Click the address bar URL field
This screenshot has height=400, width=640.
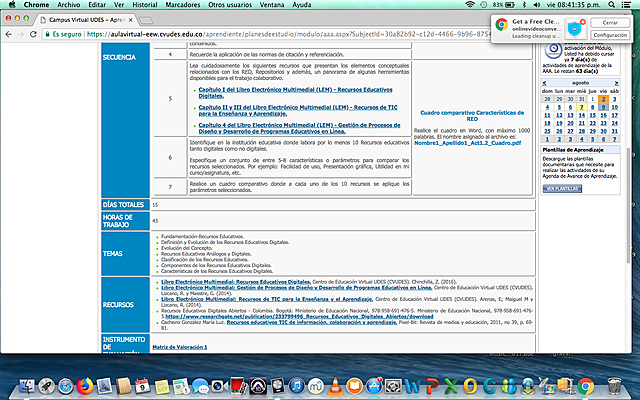(286, 34)
